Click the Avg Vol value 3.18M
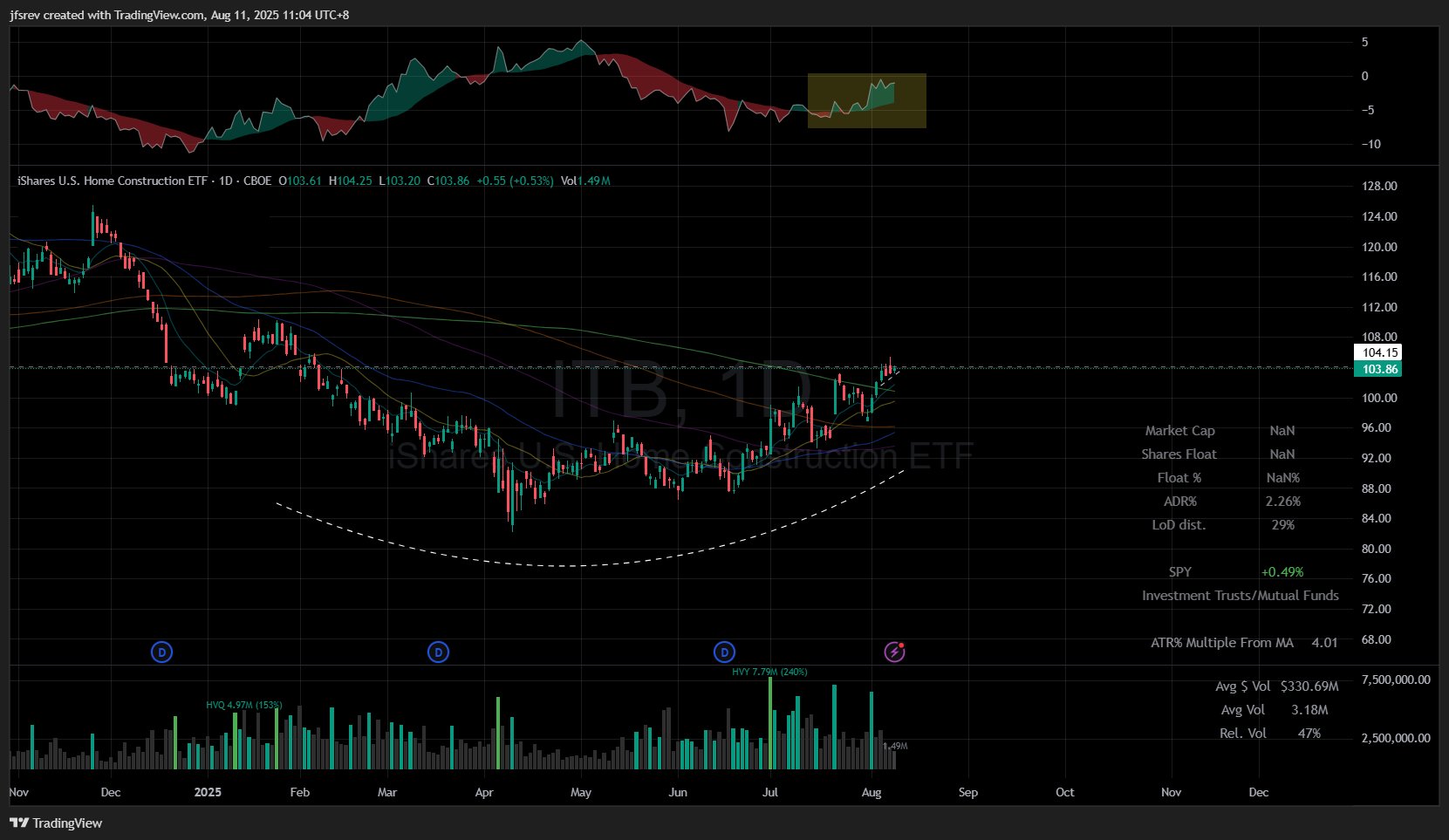 click(1309, 710)
